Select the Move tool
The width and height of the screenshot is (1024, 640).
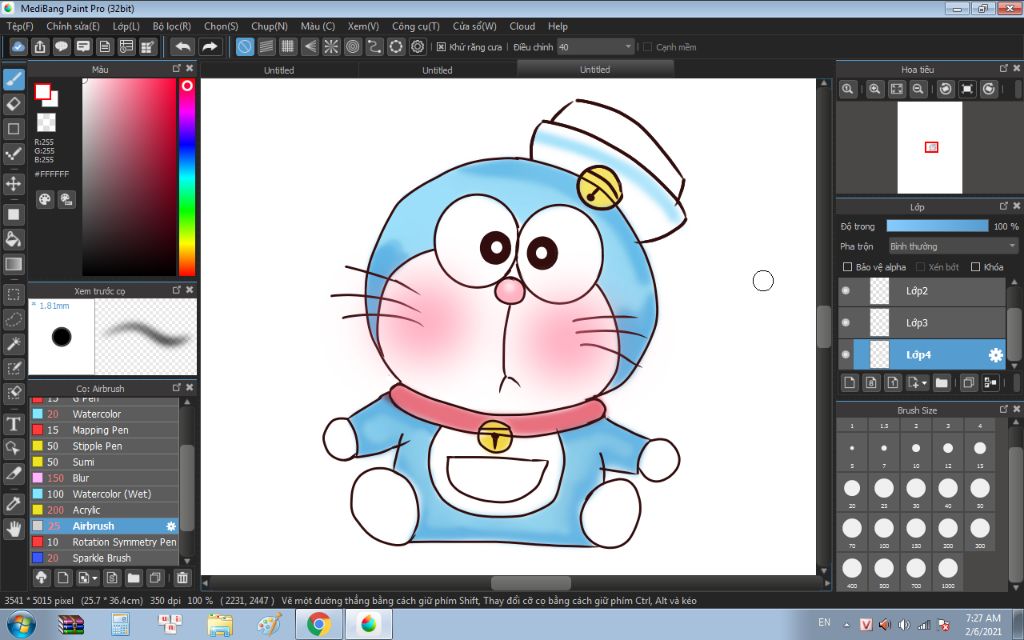click(x=13, y=184)
